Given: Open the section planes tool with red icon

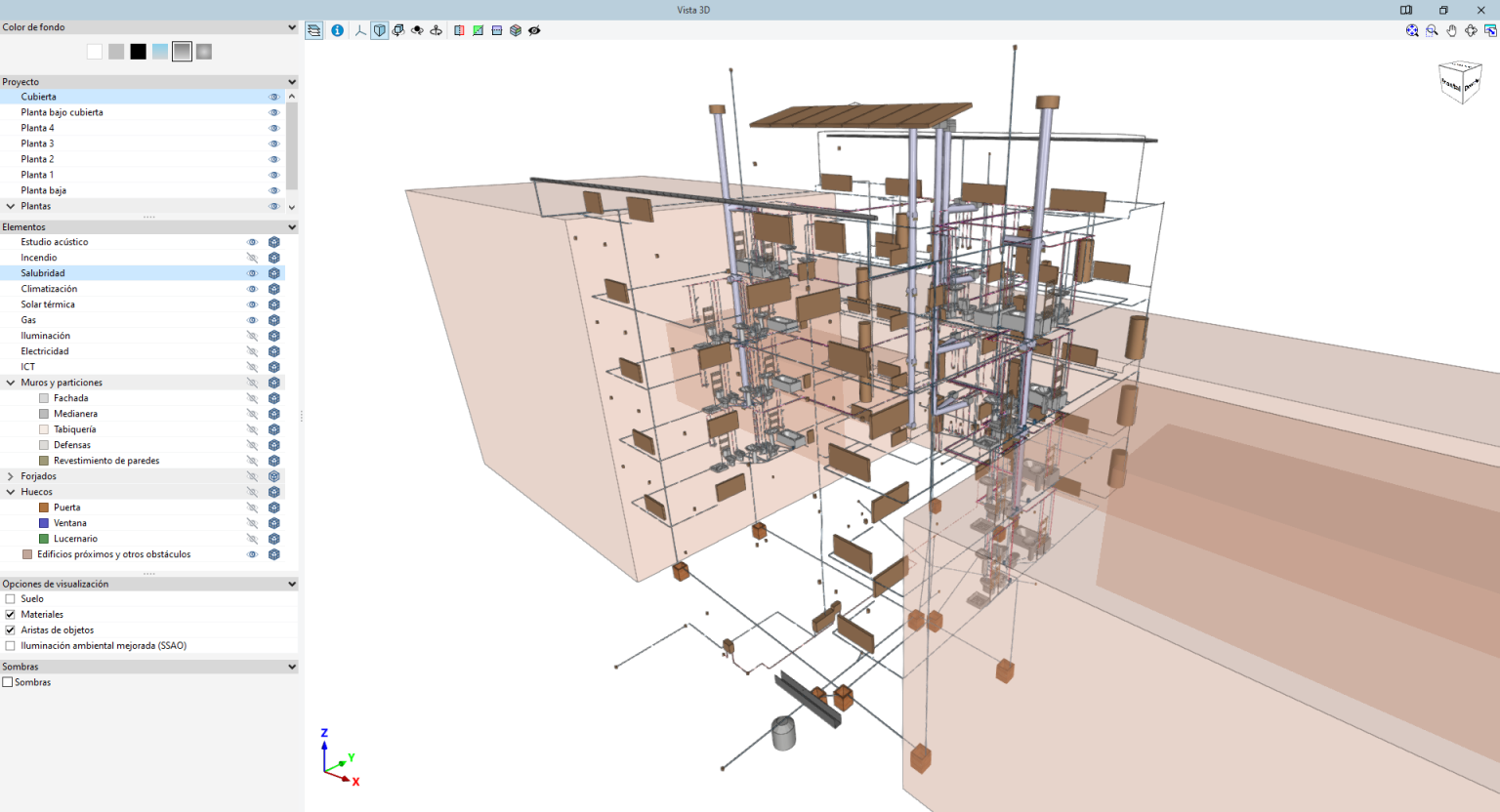Looking at the screenshot, I should pyautogui.click(x=459, y=30).
